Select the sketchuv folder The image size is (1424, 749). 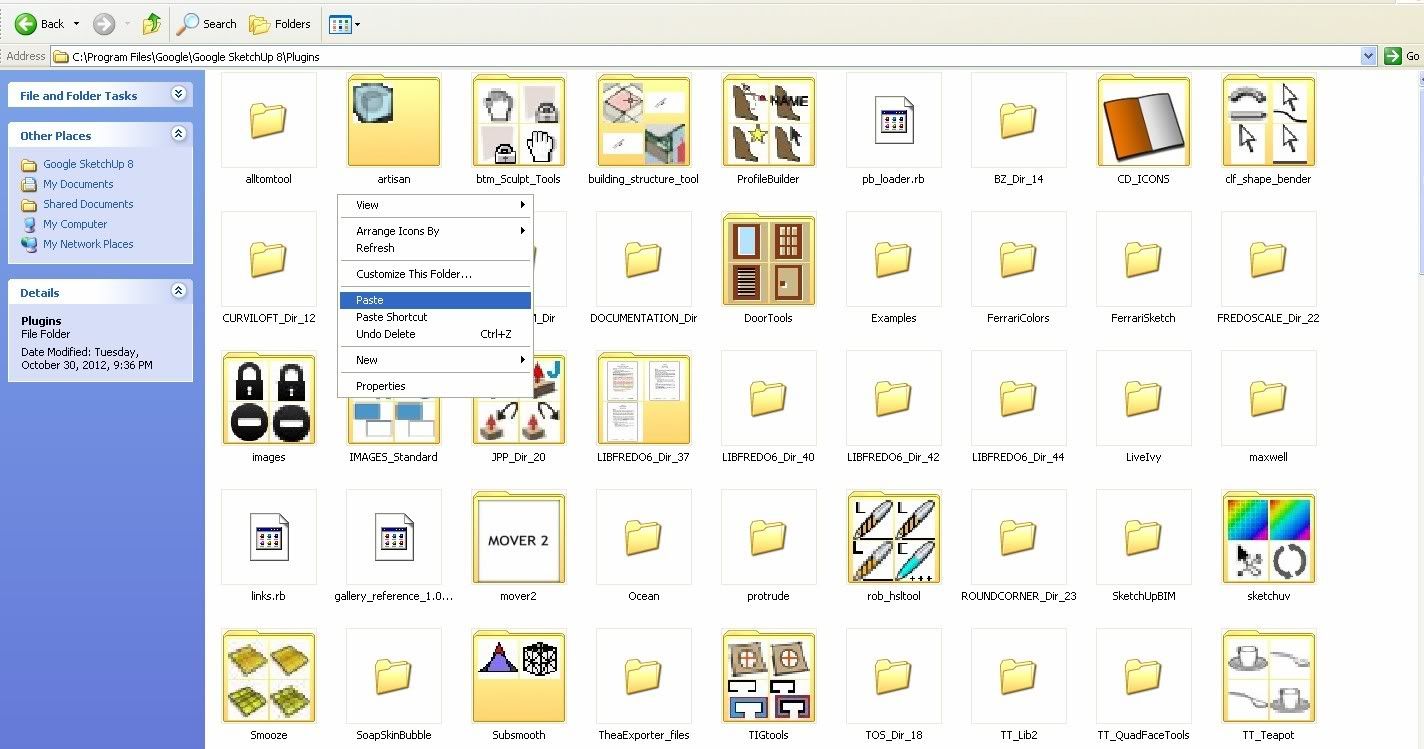[1269, 546]
